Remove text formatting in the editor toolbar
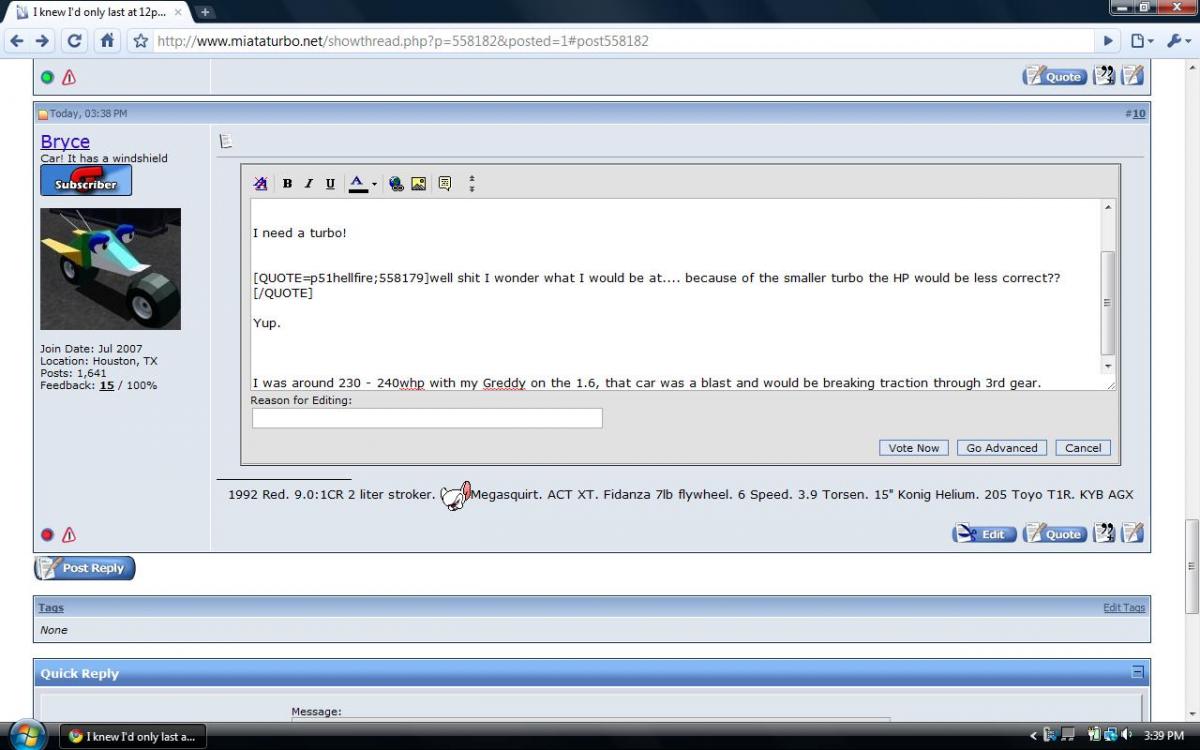The width and height of the screenshot is (1200, 750). (x=261, y=183)
